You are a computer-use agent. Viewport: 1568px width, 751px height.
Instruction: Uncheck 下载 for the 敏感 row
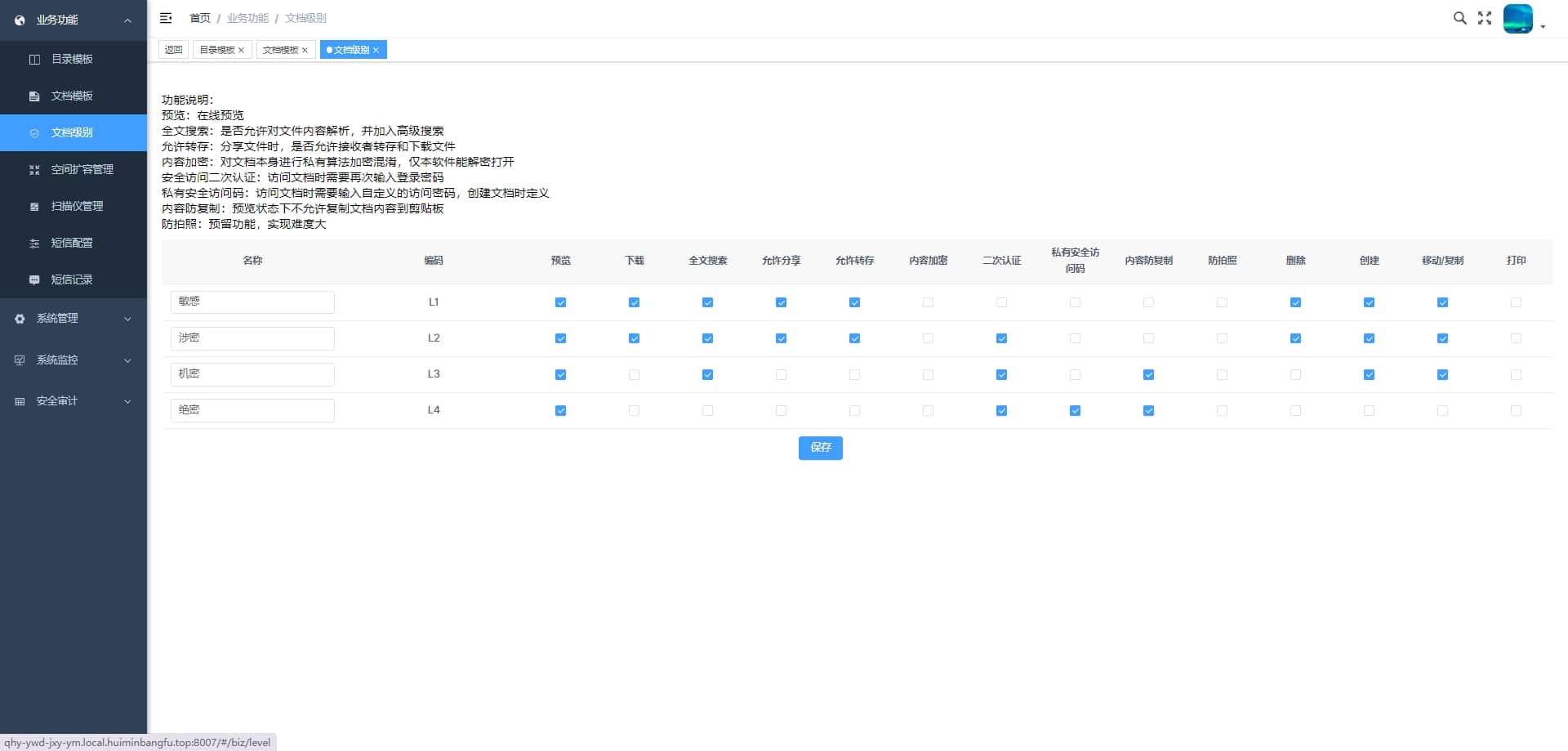tap(634, 302)
